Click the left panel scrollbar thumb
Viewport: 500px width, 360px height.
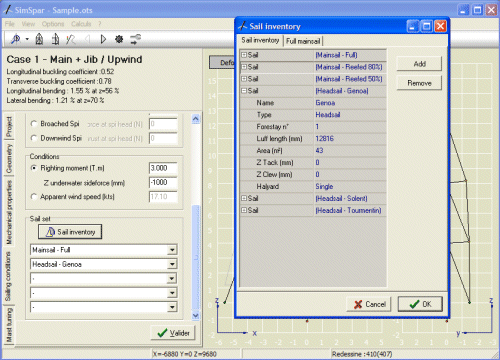196,257
